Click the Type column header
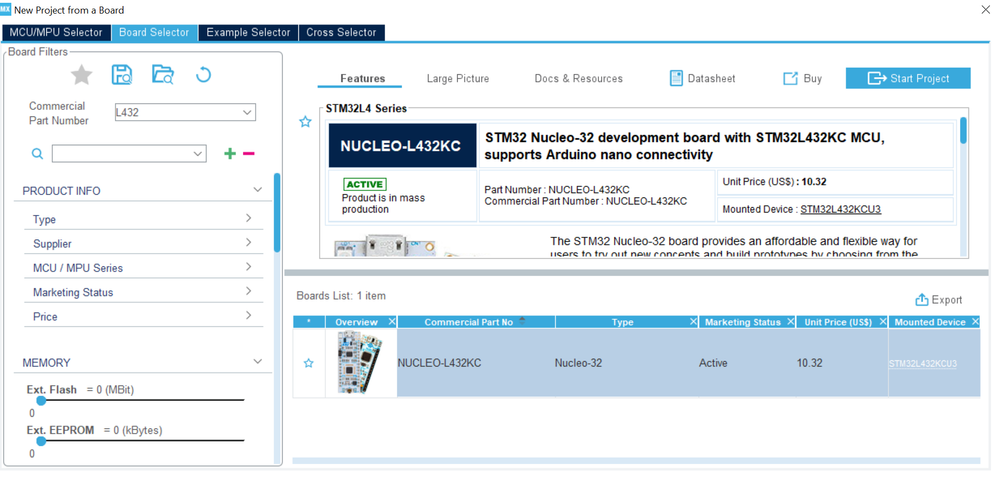 [x=622, y=322]
